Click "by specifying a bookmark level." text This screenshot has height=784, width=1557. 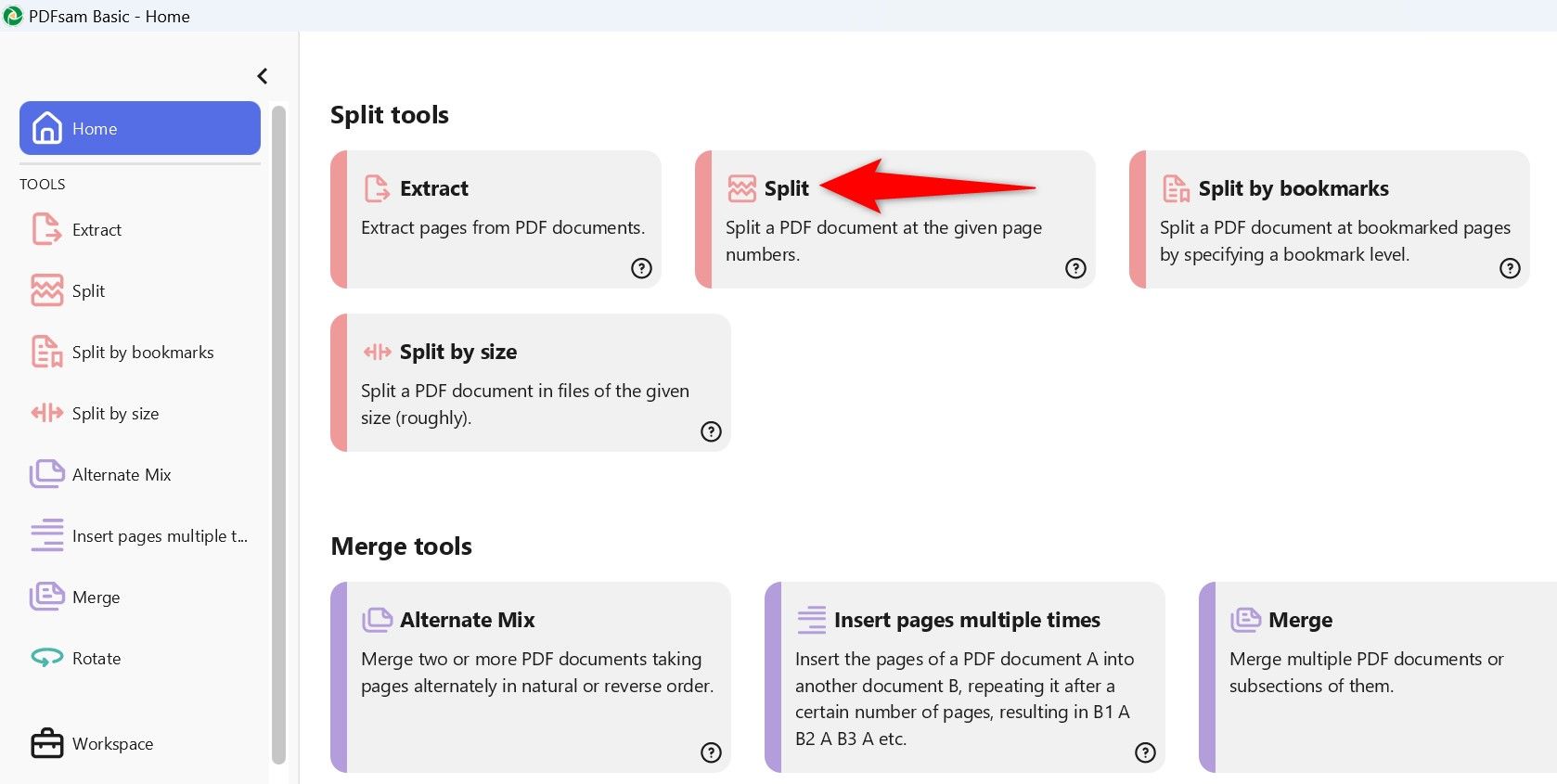(1284, 254)
